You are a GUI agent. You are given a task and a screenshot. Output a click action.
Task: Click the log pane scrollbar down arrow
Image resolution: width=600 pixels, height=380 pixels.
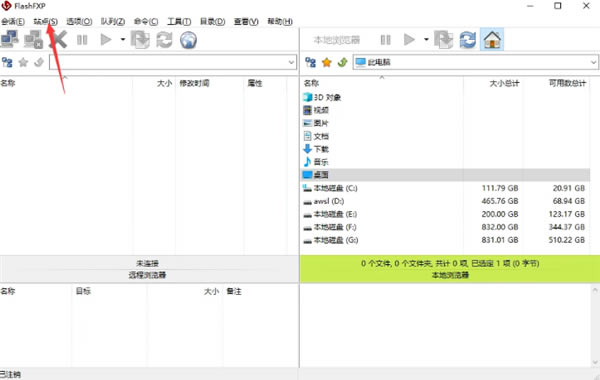pyautogui.click(x=595, y=362)
